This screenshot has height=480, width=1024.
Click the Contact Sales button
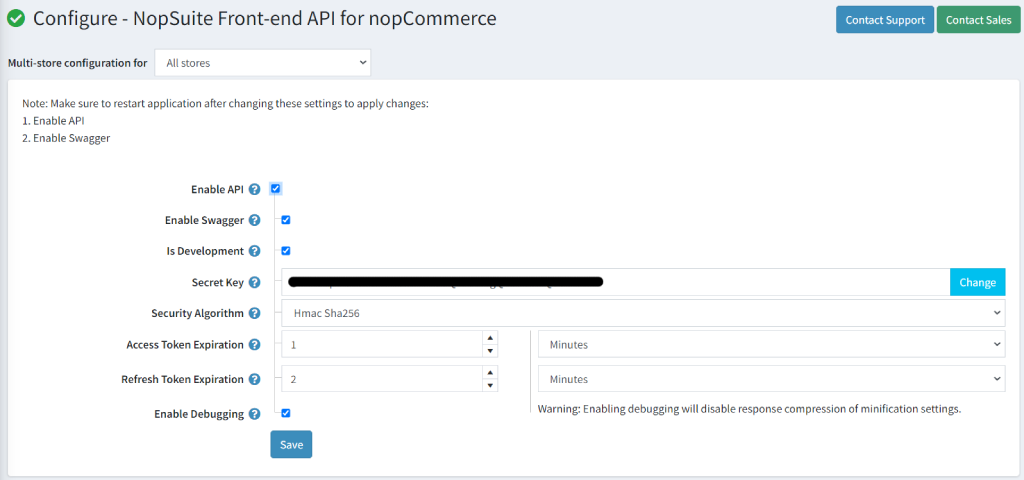pyautogui.click(x=978, y=20)
